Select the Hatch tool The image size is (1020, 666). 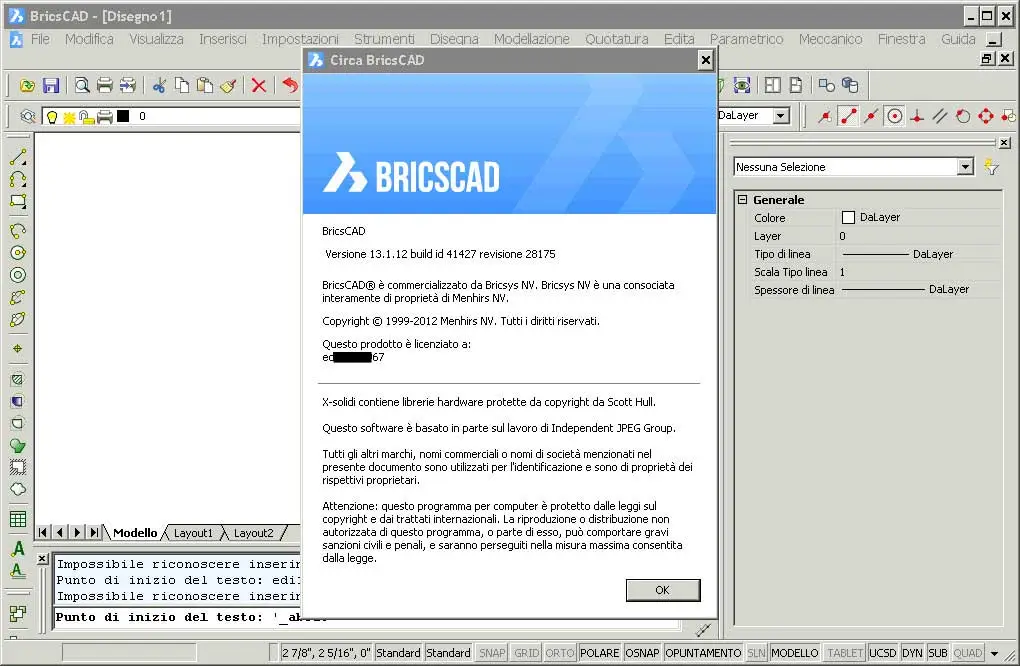pyautogui.click(x=18, y=379)
